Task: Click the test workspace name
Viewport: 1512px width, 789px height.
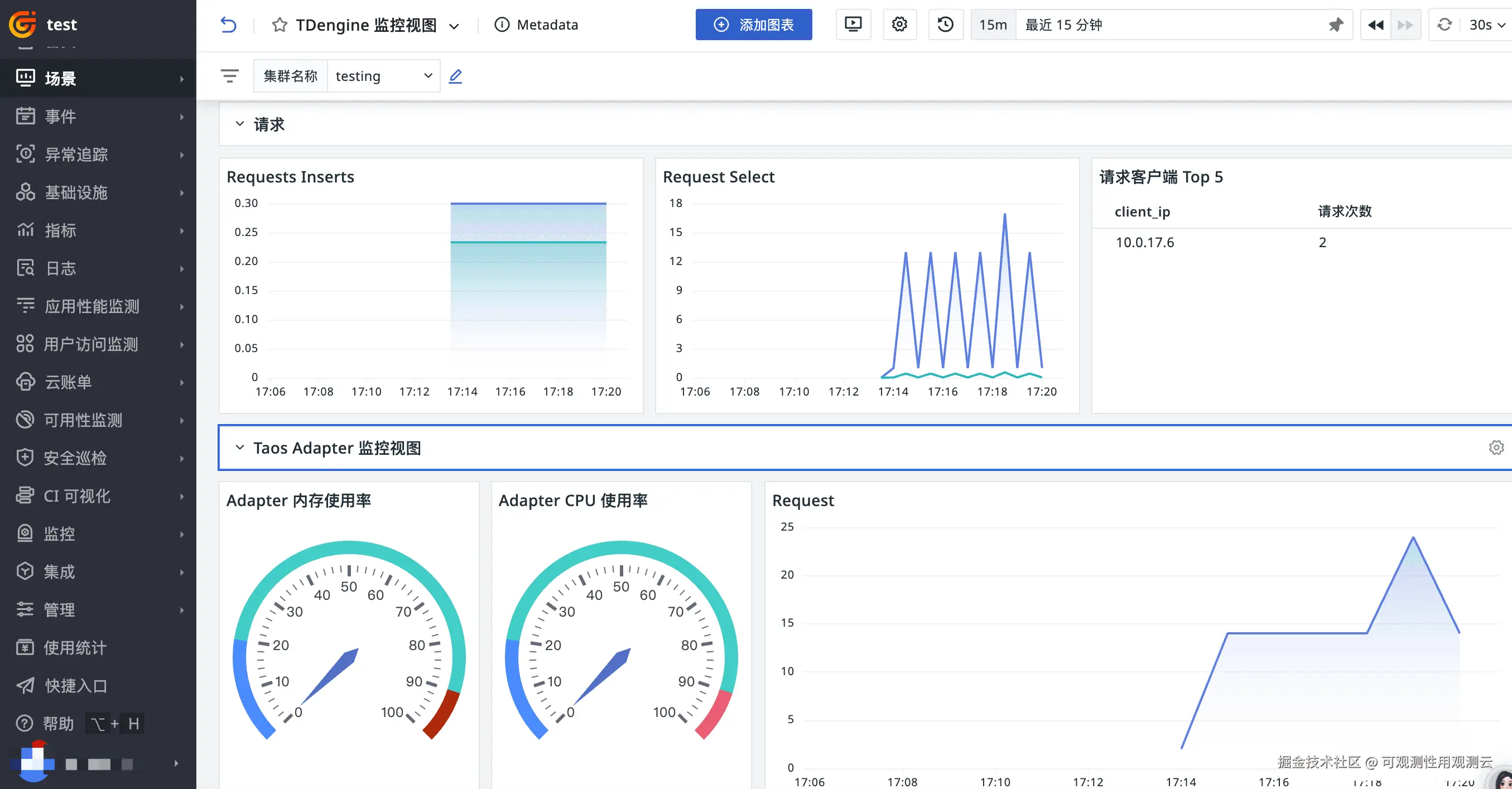Action: pos(61,25)
